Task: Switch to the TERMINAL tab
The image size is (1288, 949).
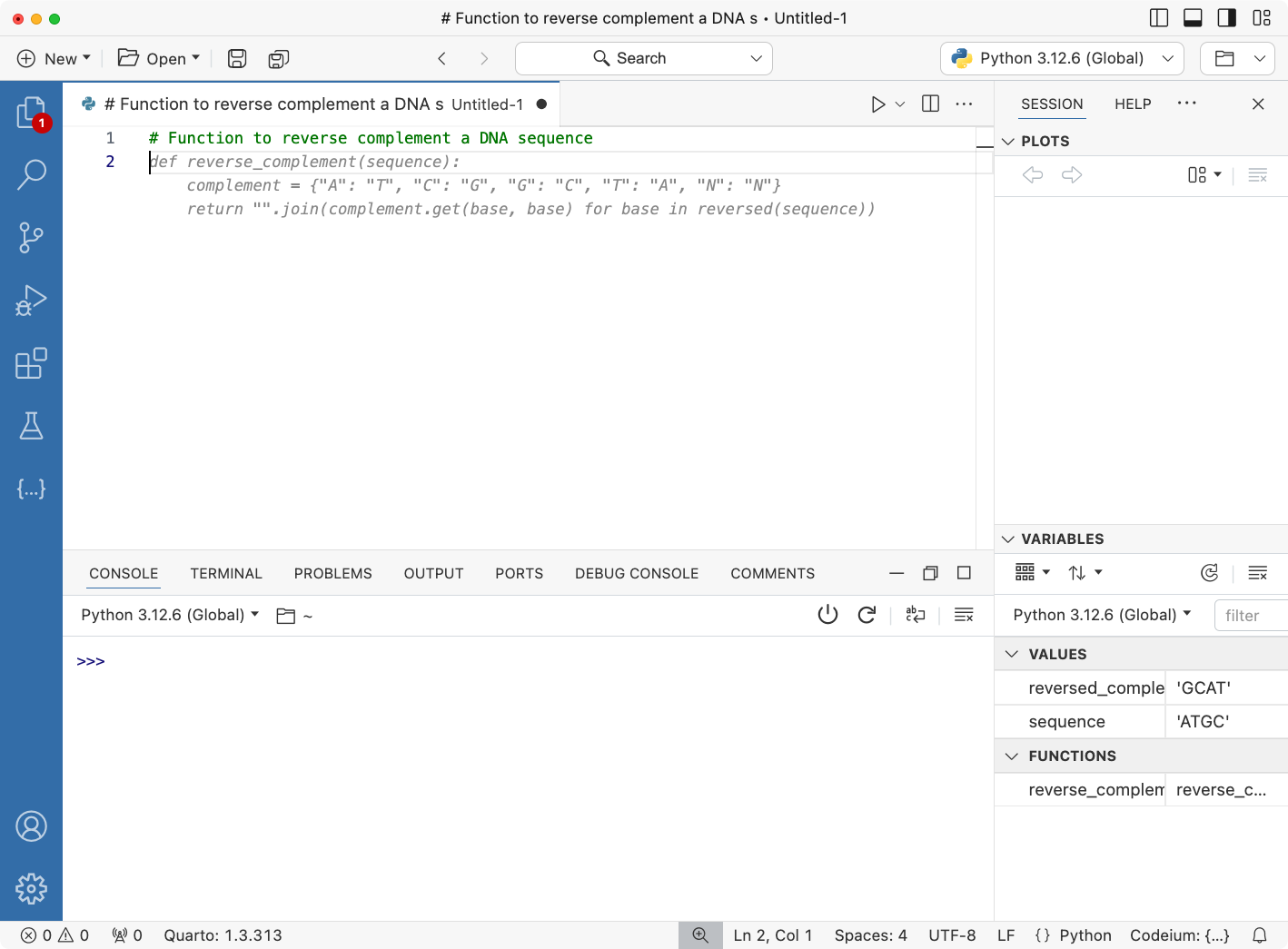Action: coord(225,573)
